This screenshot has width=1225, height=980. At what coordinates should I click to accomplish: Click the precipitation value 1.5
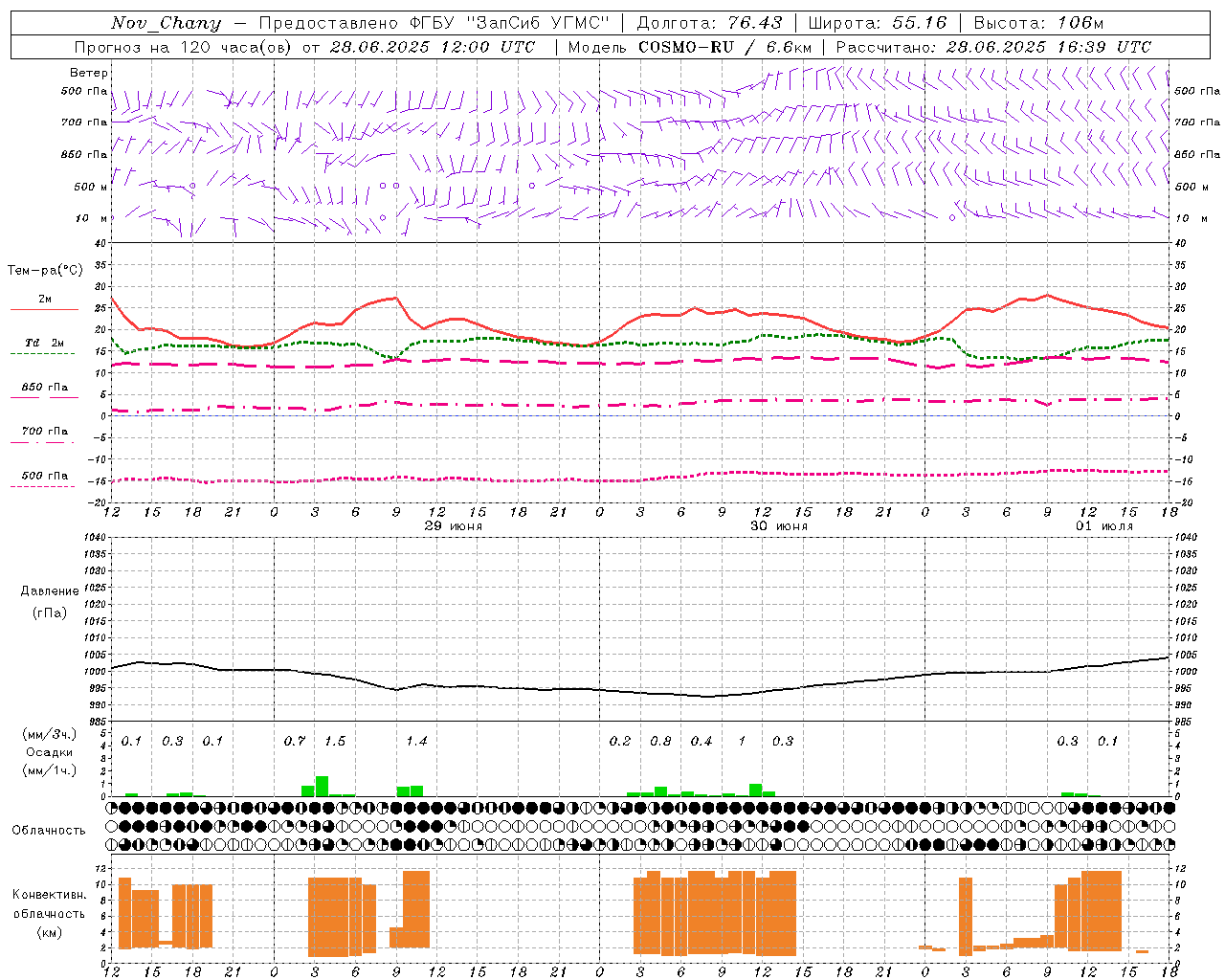[335, 741]
